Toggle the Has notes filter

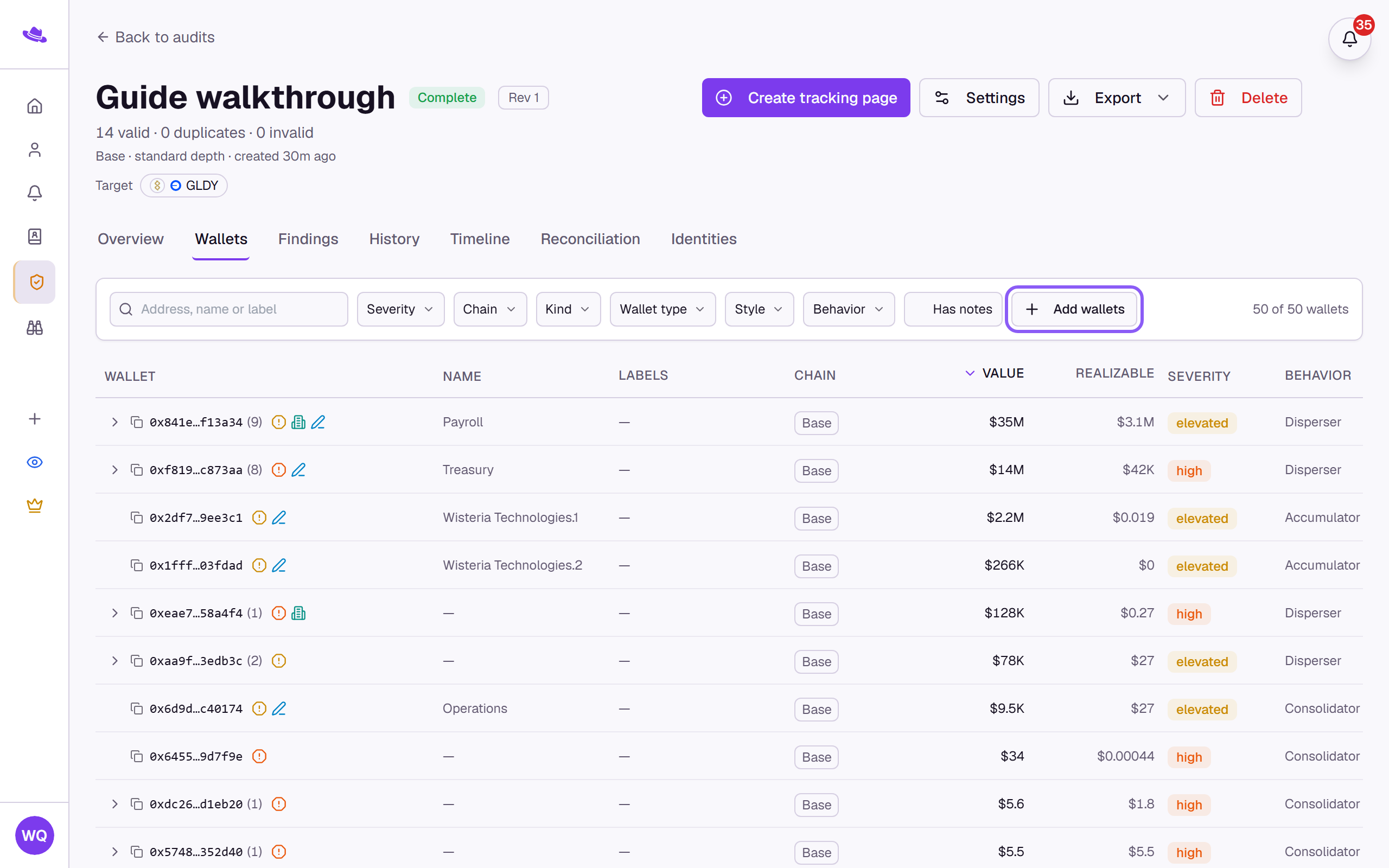tap(953, 309)
